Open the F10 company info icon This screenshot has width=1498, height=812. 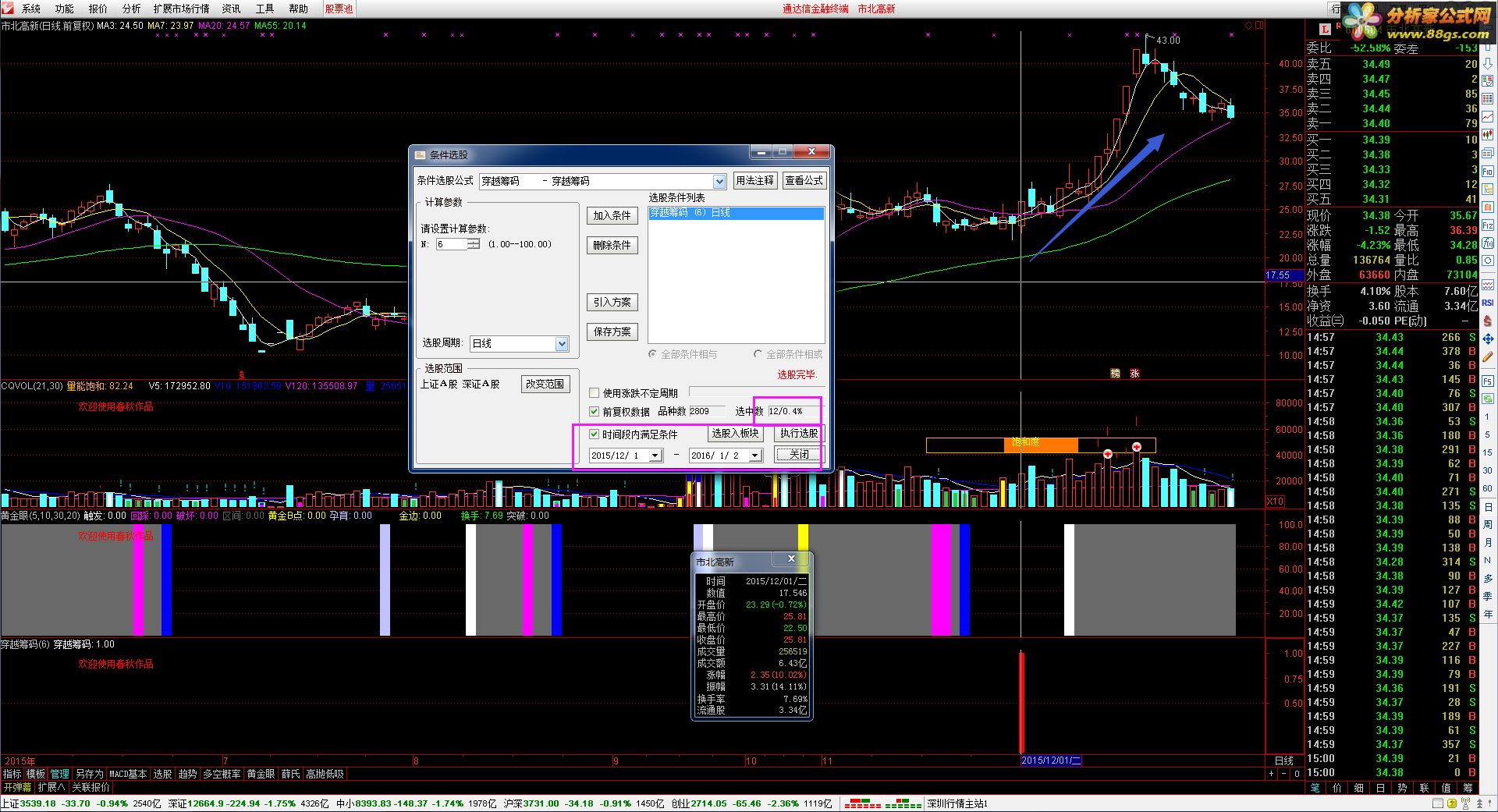point(1488,171)
